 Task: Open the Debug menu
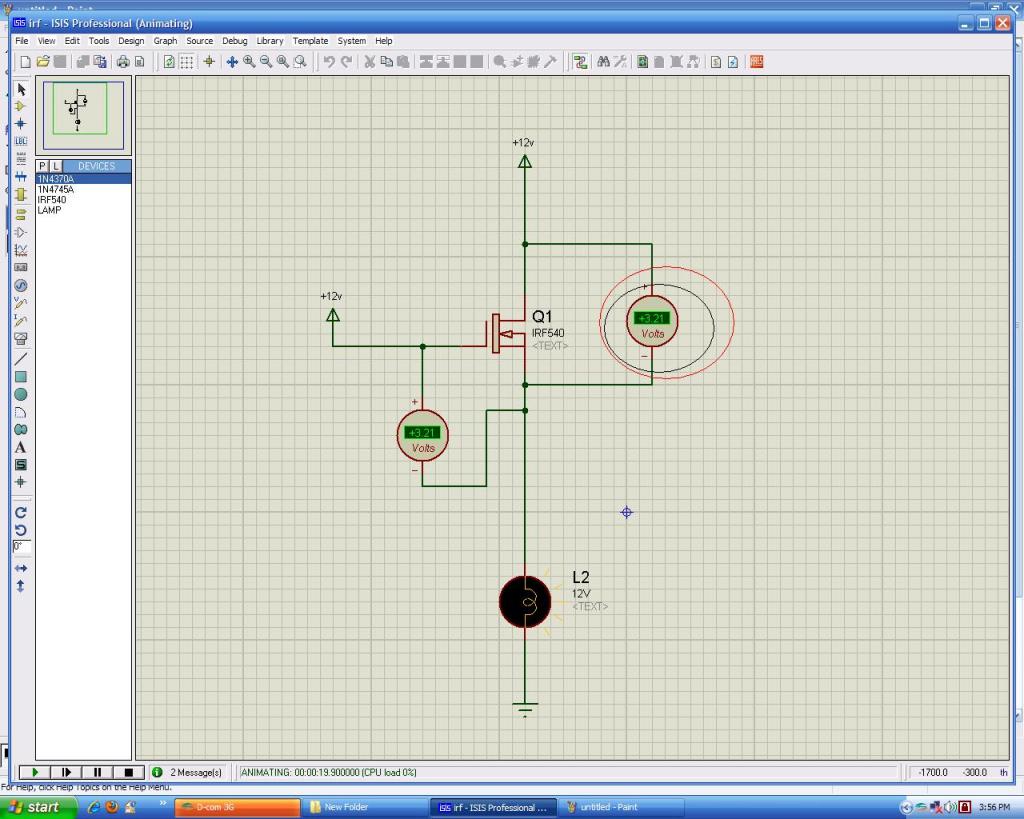click(234, 41)
